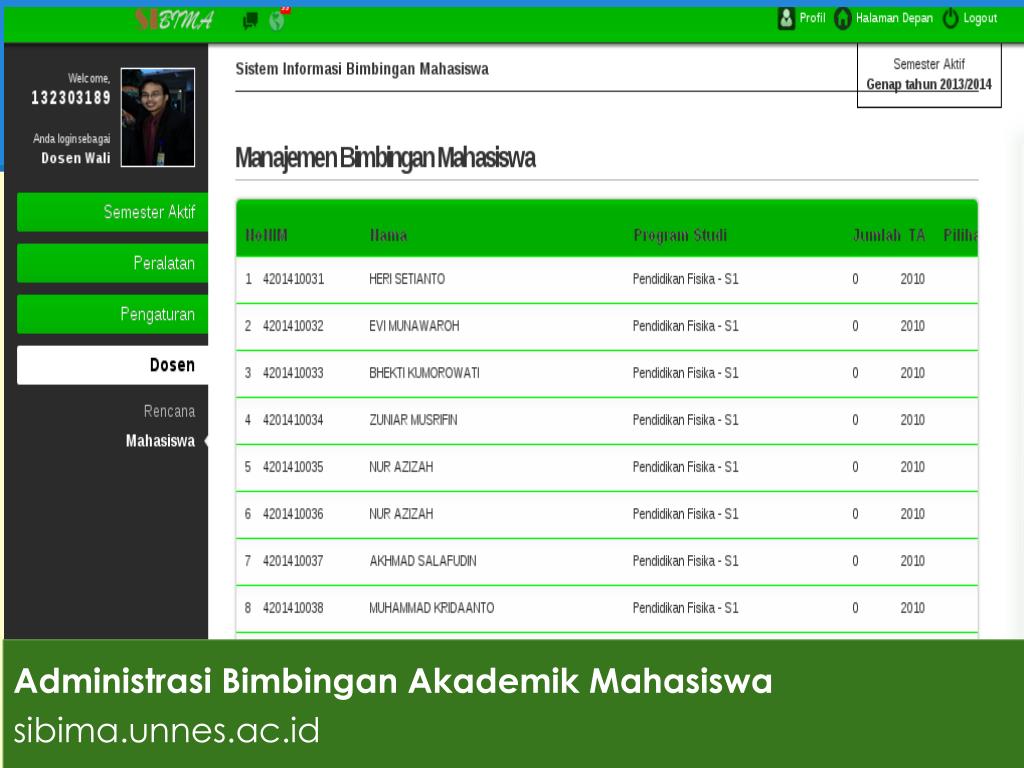Screen dimensions: 1024x768
Task: Click the Halaman Depan home icon
Action: 843,18
